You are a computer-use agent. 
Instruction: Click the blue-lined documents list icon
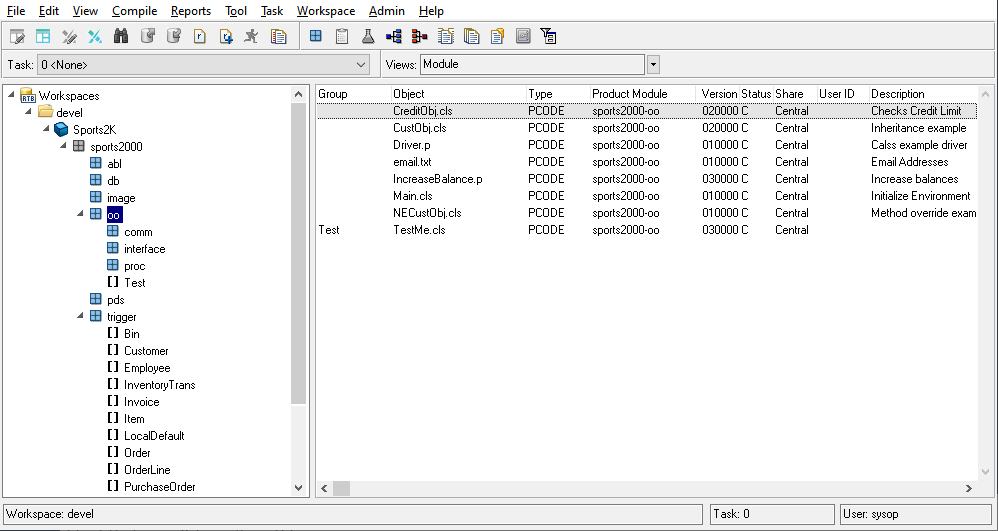tap(446, 36)
